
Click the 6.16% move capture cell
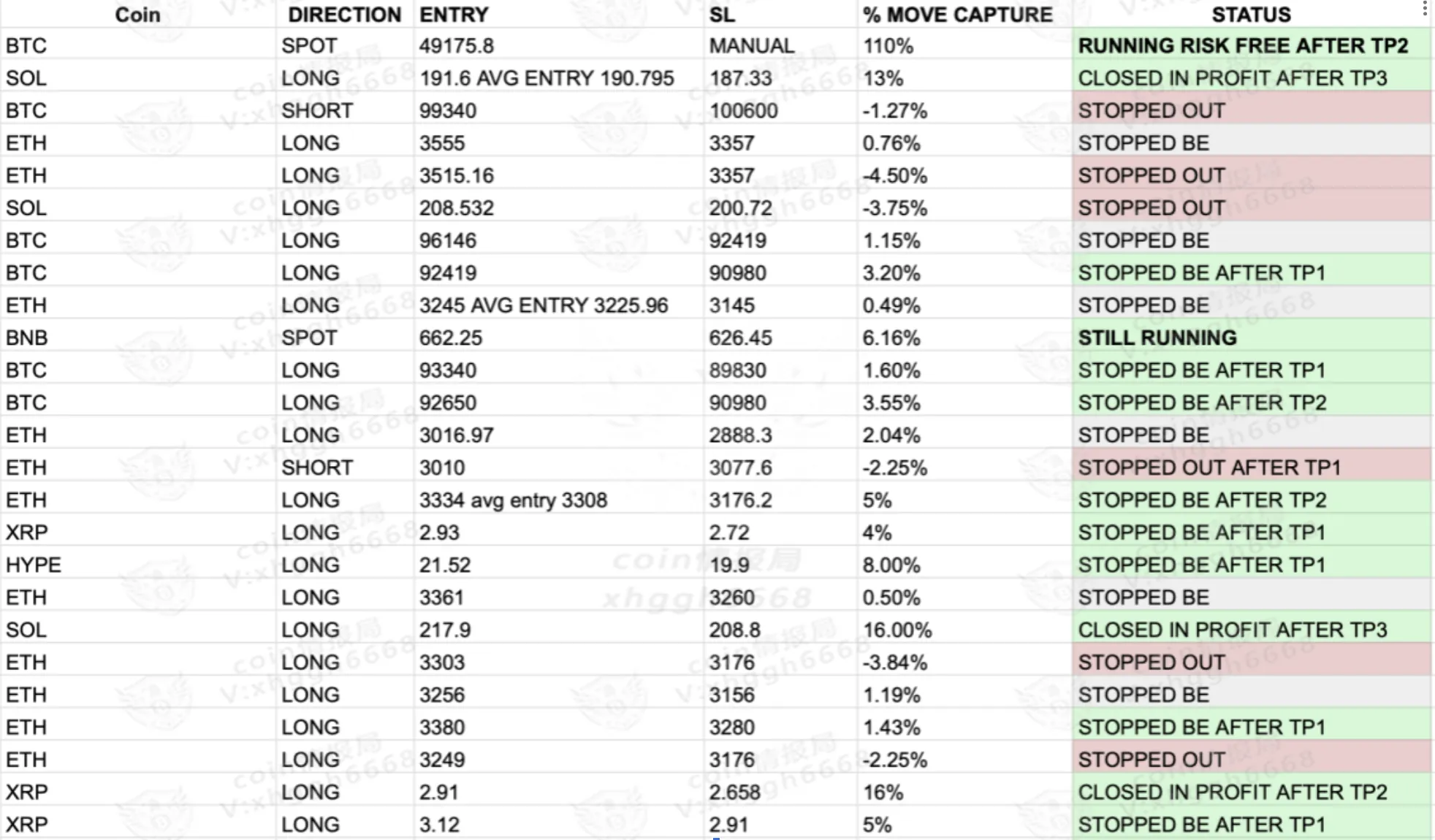pos(891,338)
